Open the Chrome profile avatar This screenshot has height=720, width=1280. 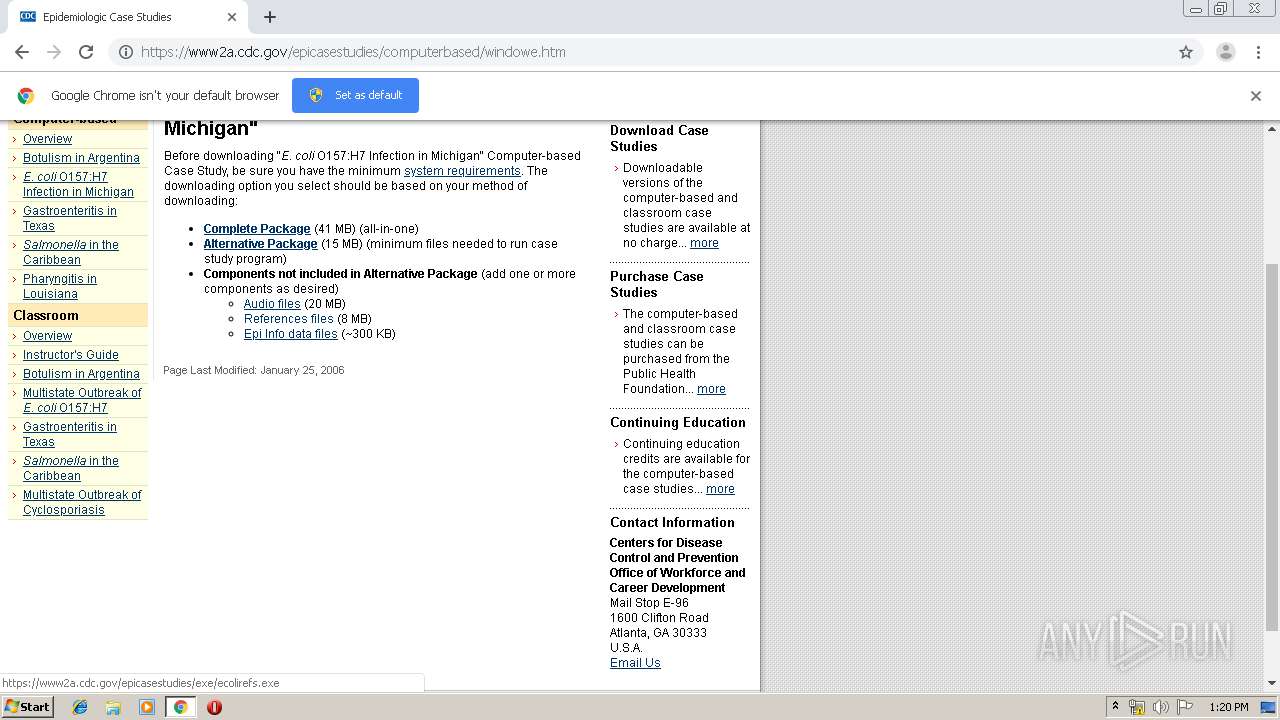pyautogui.click(x=1226, y=52)
